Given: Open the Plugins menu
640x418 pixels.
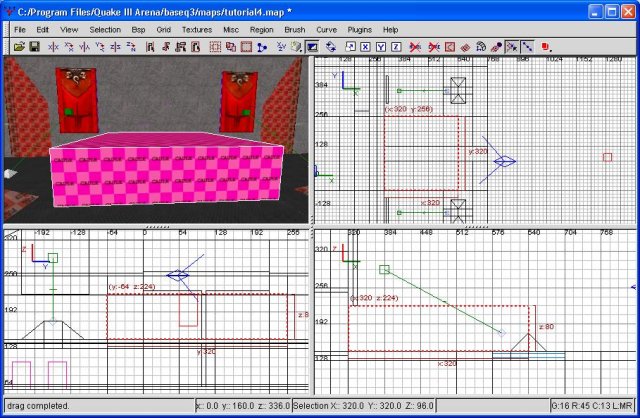Looking at the screenshot, I should [x=360, y=30].
